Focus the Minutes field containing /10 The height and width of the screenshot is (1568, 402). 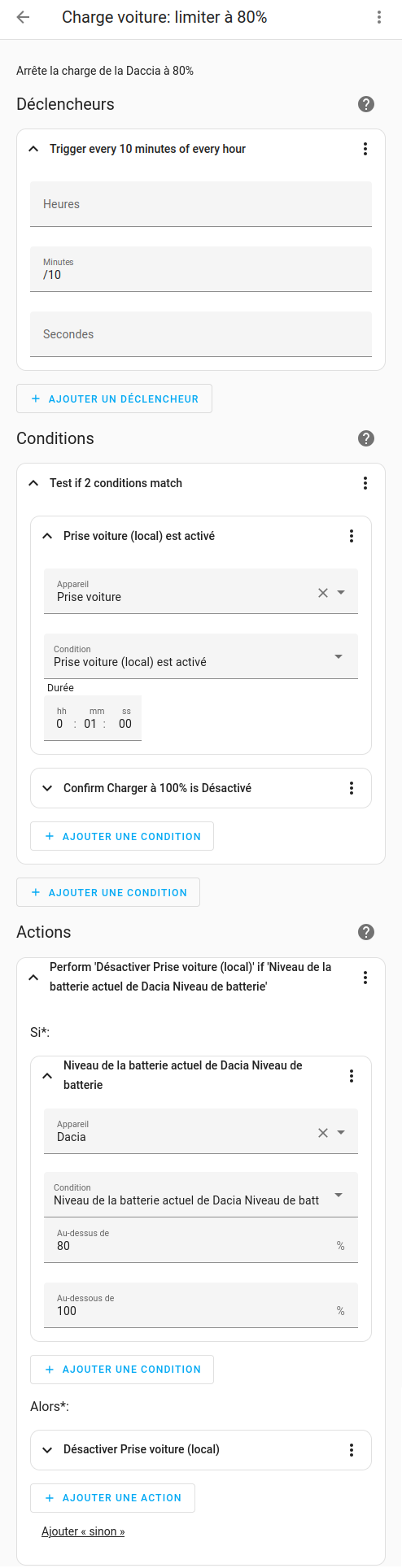pyautogui.click(x=201, y=269)
